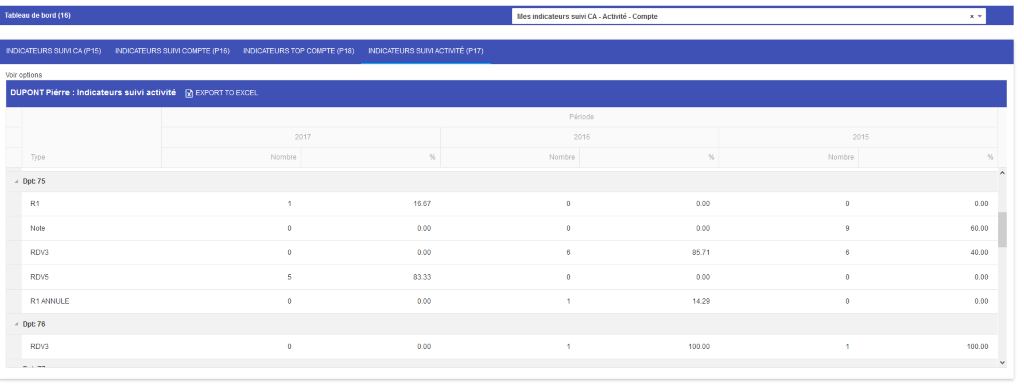Screen dimensions: 1024x388
Task: Open Indicateurs Suivi Compte (P16) tab
Action: coord(172,50)
